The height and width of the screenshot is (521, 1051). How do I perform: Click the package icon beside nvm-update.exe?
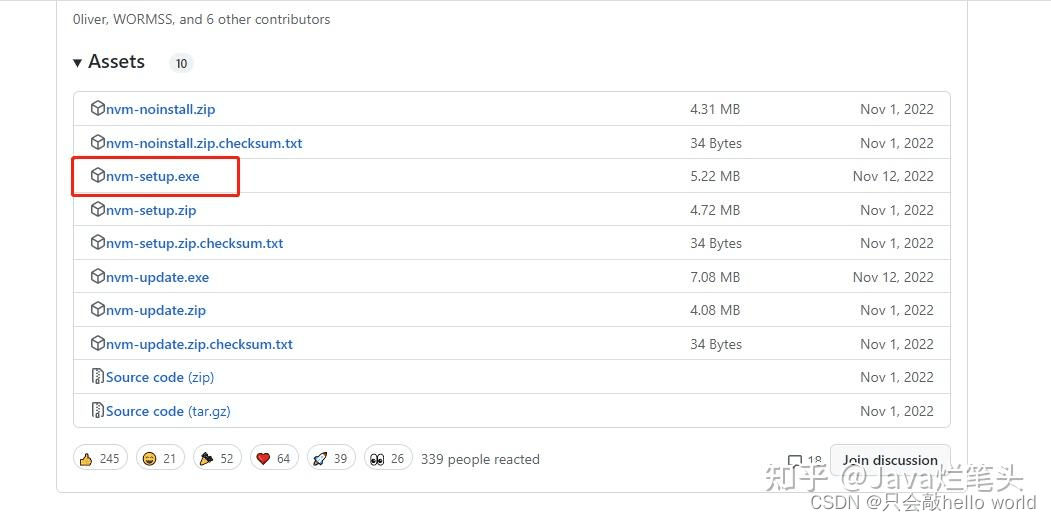point(98,276)
